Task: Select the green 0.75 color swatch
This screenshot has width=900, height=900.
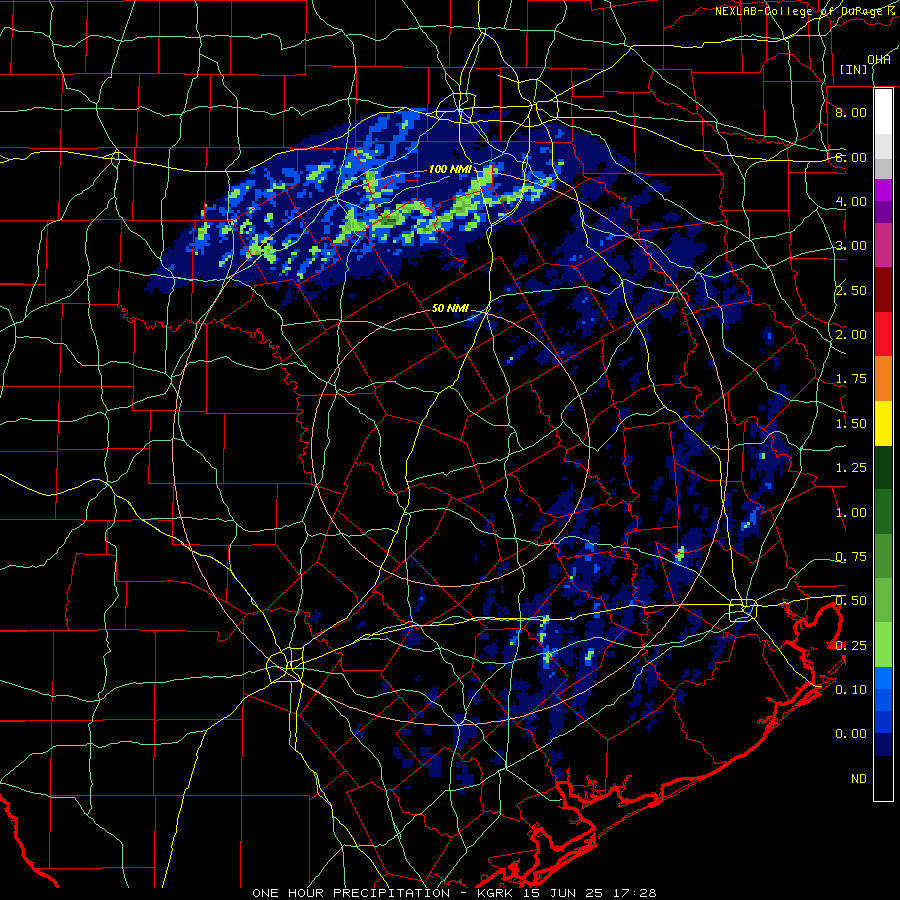Action: pyautogui.click(x=883, y=556)
